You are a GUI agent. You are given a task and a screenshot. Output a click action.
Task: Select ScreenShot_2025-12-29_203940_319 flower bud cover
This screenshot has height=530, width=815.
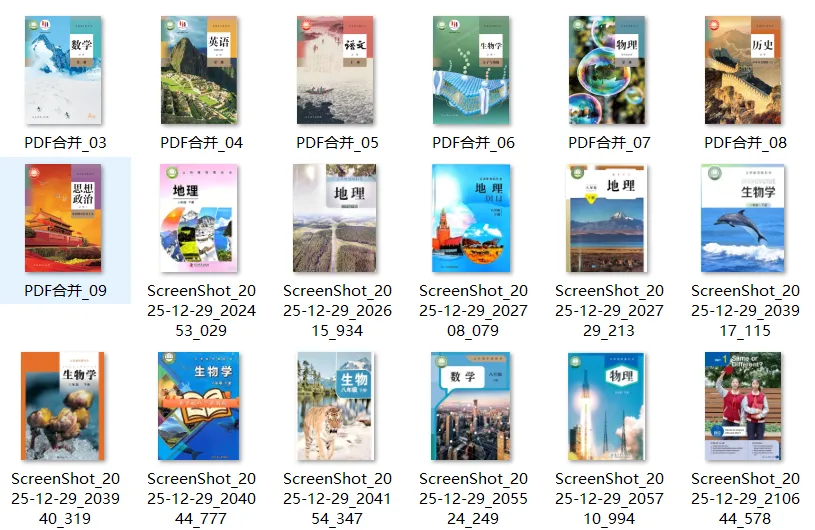(63, 406)
